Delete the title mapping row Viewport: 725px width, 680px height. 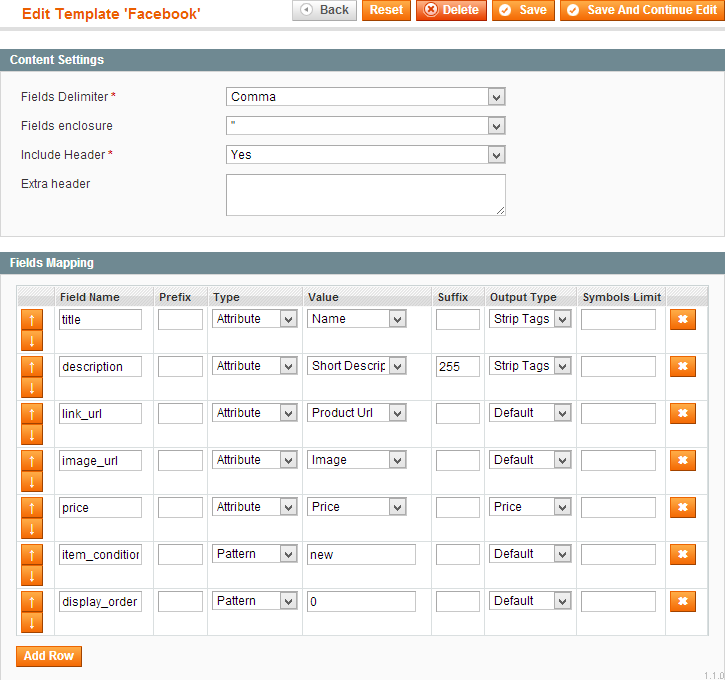[x=682, y=319]
